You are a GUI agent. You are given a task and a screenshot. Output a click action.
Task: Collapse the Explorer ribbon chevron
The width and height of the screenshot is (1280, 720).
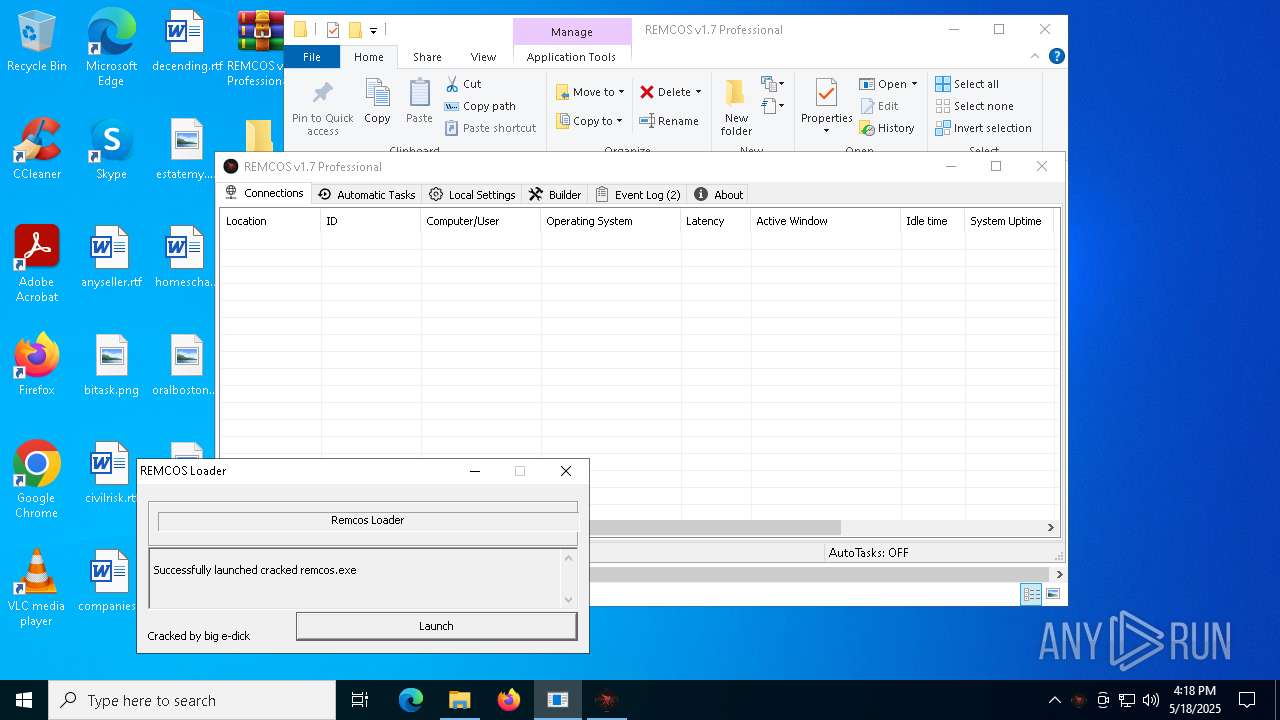click(x=1035, y=57)
